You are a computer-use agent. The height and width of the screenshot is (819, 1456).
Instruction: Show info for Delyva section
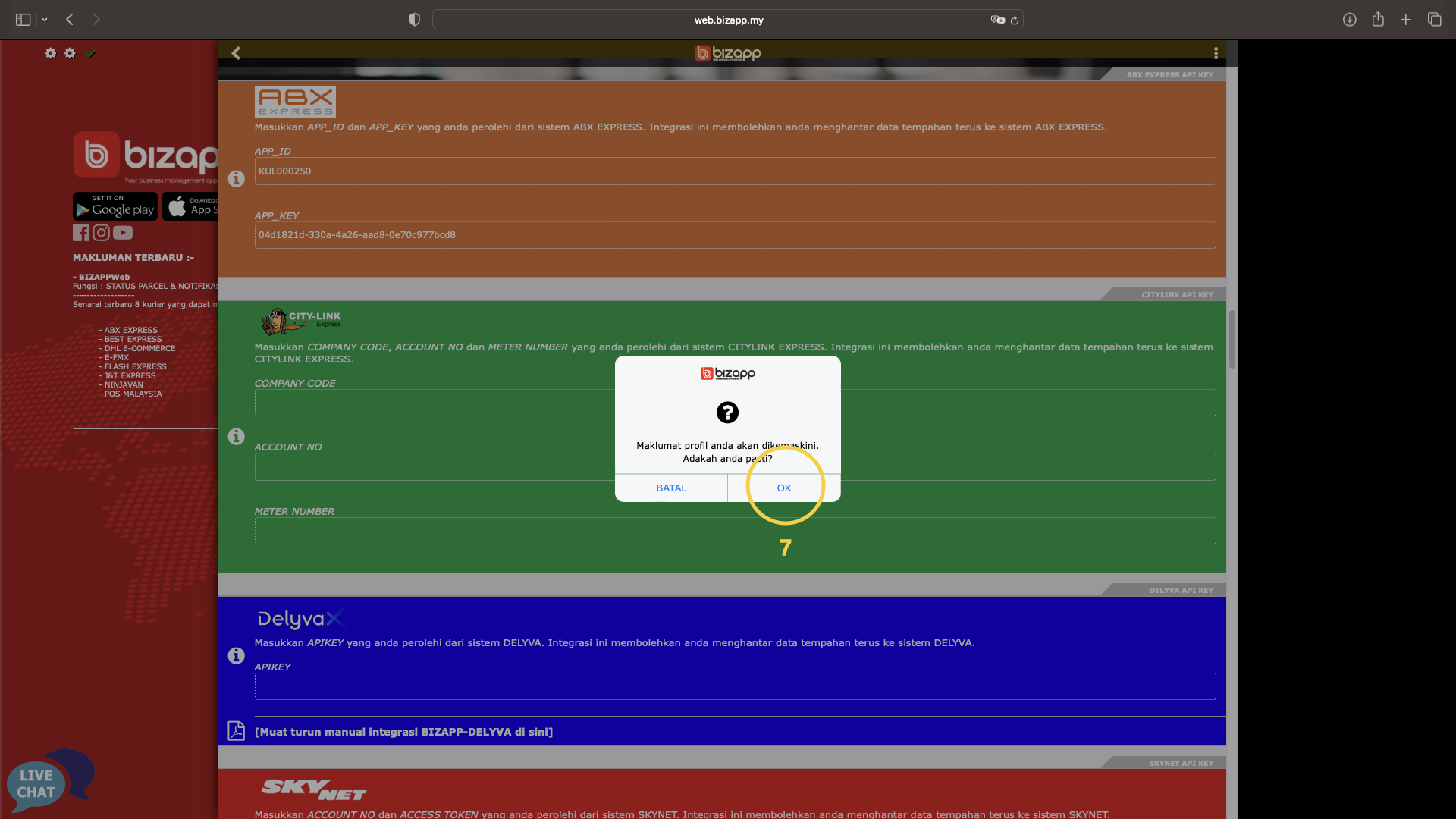[x=236, y=655]
